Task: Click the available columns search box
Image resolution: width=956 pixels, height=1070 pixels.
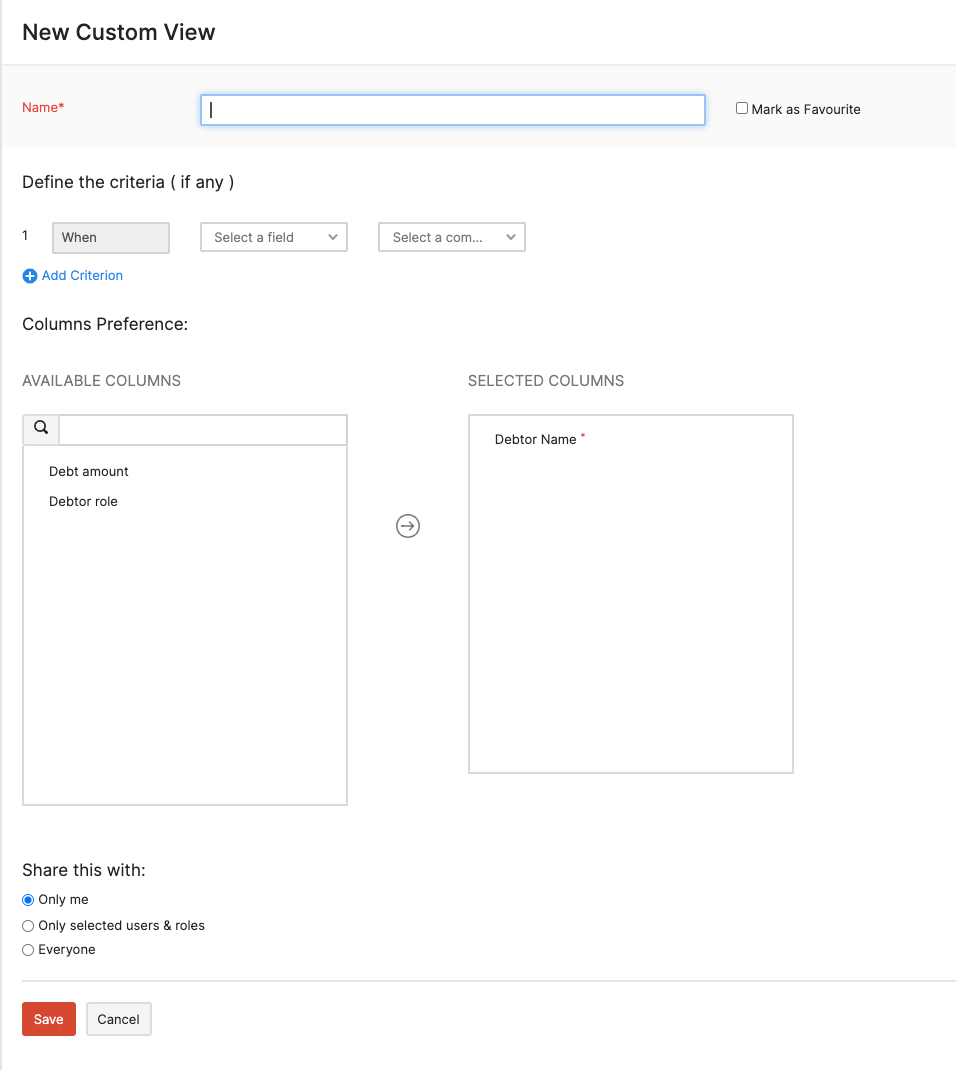Action: pyautogui.click(x=203, y=430)
